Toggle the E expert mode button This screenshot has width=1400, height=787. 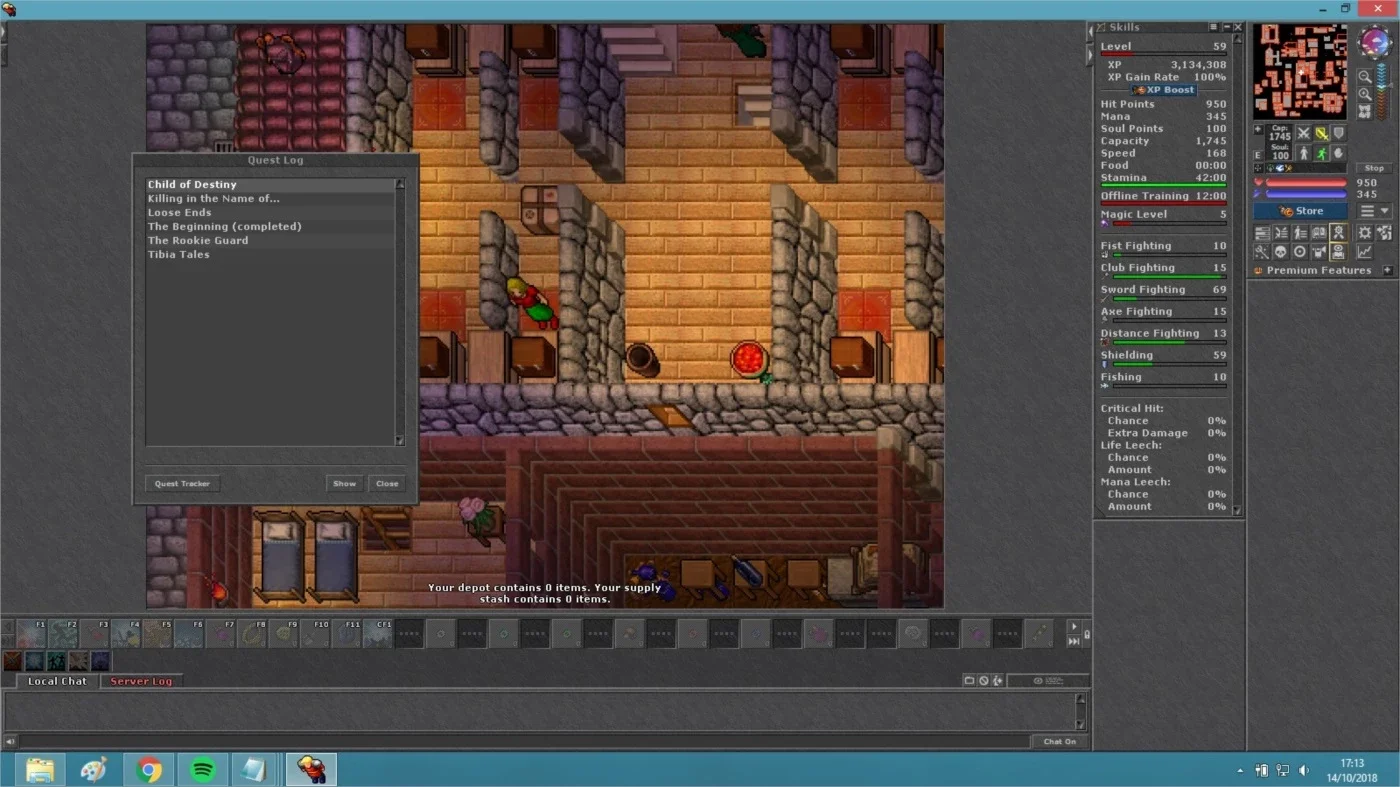(1258, 155)
